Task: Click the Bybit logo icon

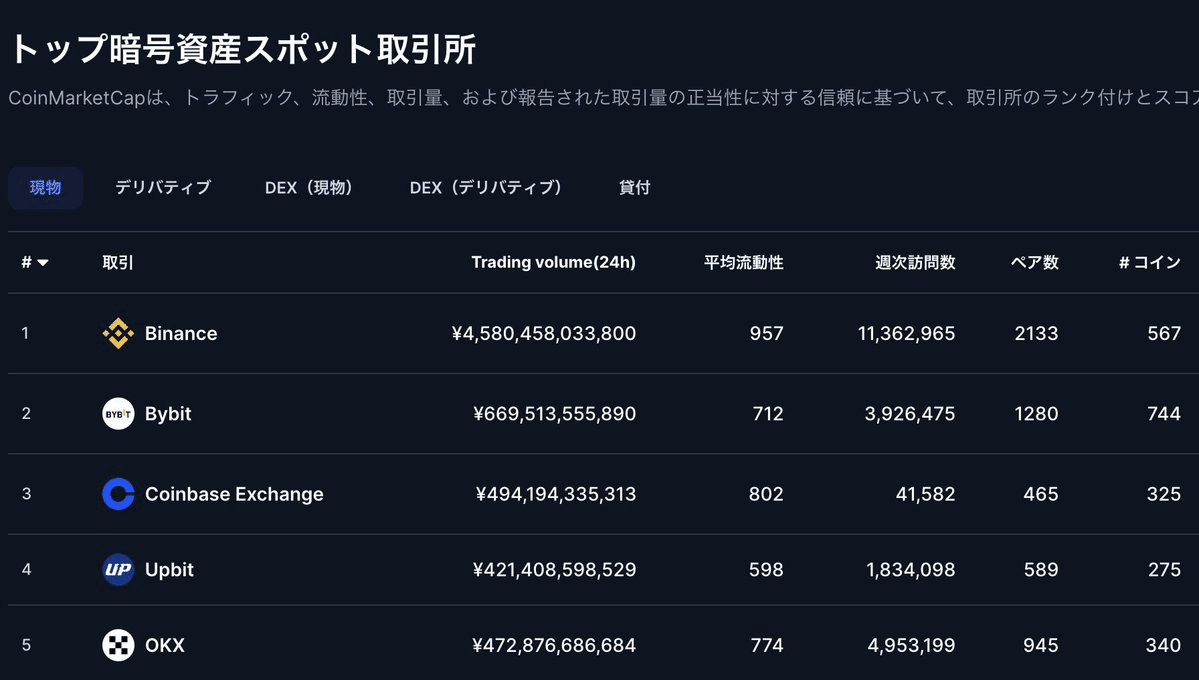Action: coord(118,413)
